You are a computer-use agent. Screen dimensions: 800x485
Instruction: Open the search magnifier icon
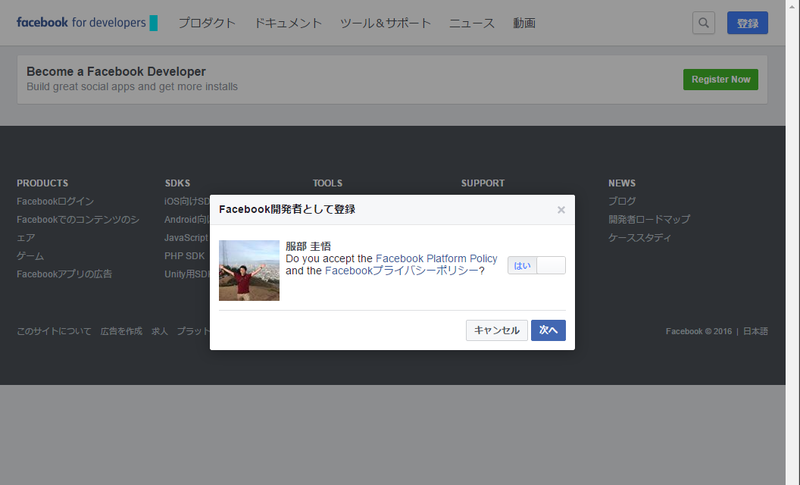click(703, 23)
